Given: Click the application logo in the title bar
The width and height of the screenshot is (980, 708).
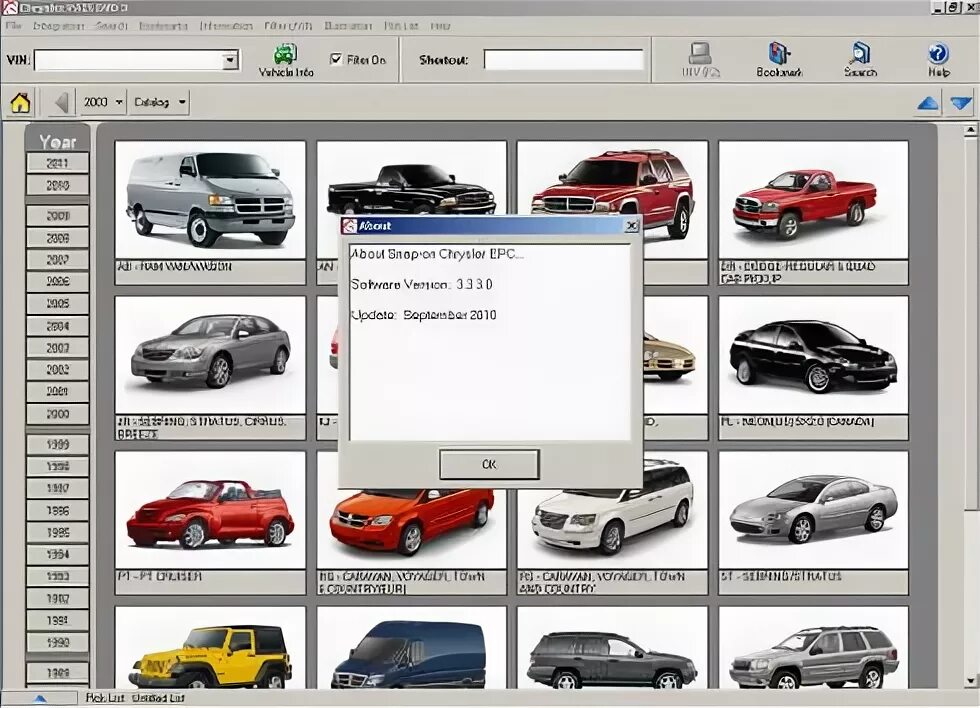Looking at the screenshot, I should (9, 7).
